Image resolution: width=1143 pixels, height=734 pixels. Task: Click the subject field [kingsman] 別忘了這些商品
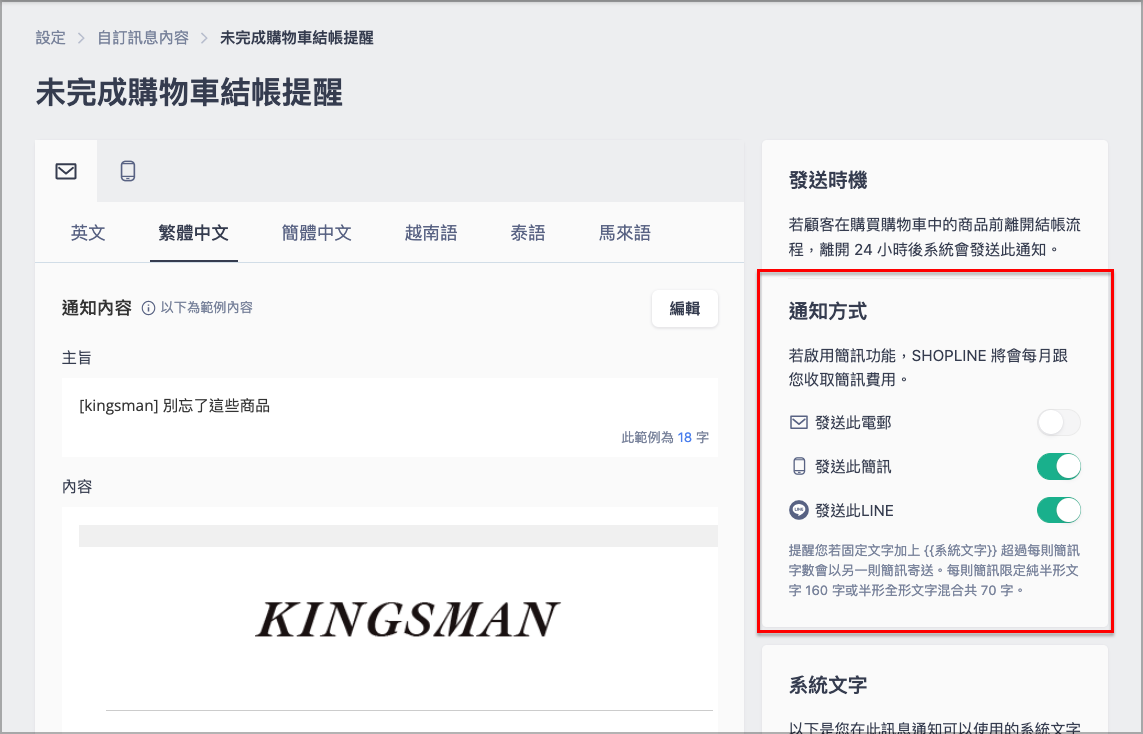[x=390, y=417]
